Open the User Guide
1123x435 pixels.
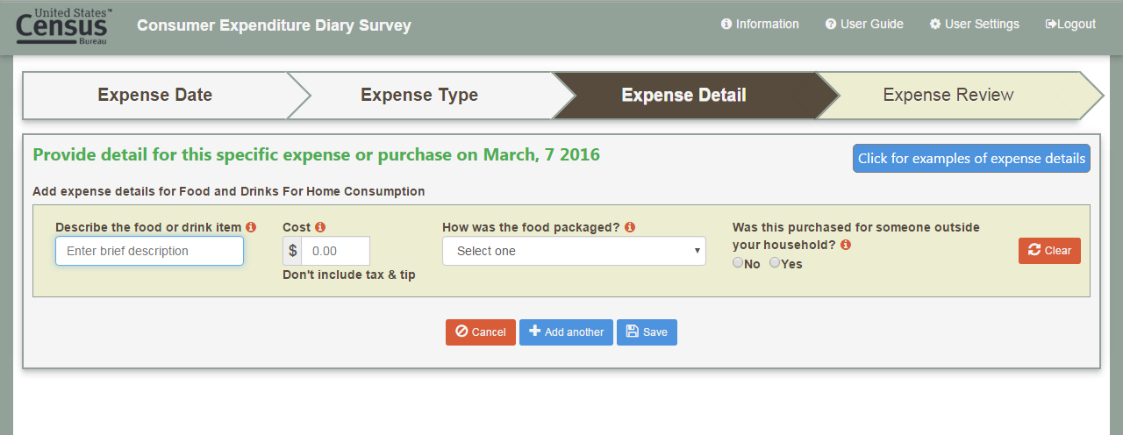point(864,25)
